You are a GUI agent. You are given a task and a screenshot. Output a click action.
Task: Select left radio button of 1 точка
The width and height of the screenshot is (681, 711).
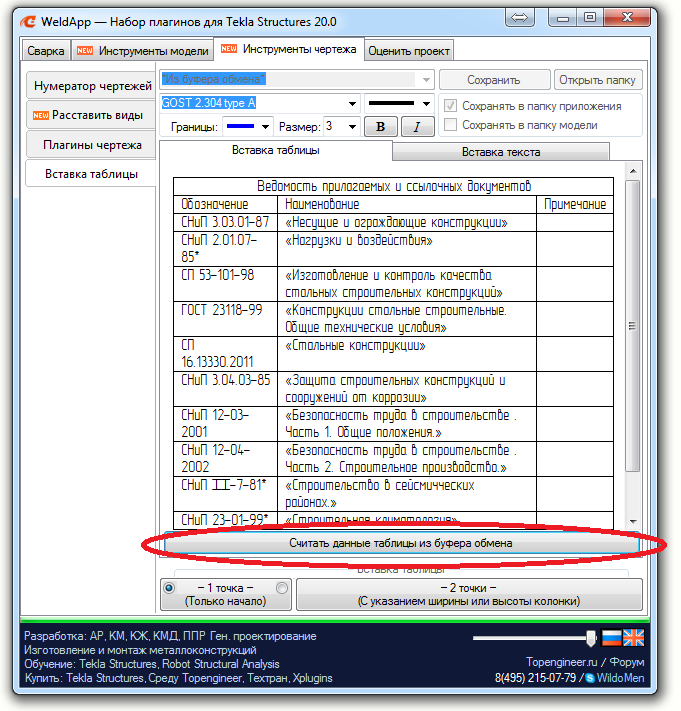tap(169, 588)
